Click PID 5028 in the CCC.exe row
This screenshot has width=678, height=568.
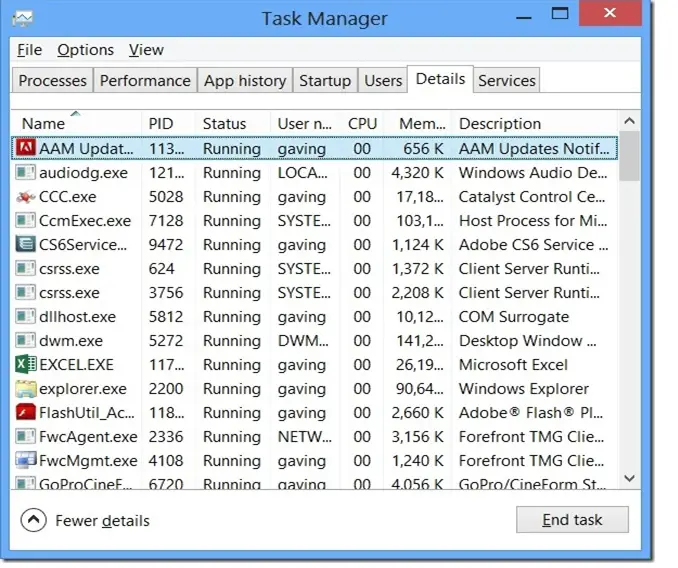click(x=166, y=197)
